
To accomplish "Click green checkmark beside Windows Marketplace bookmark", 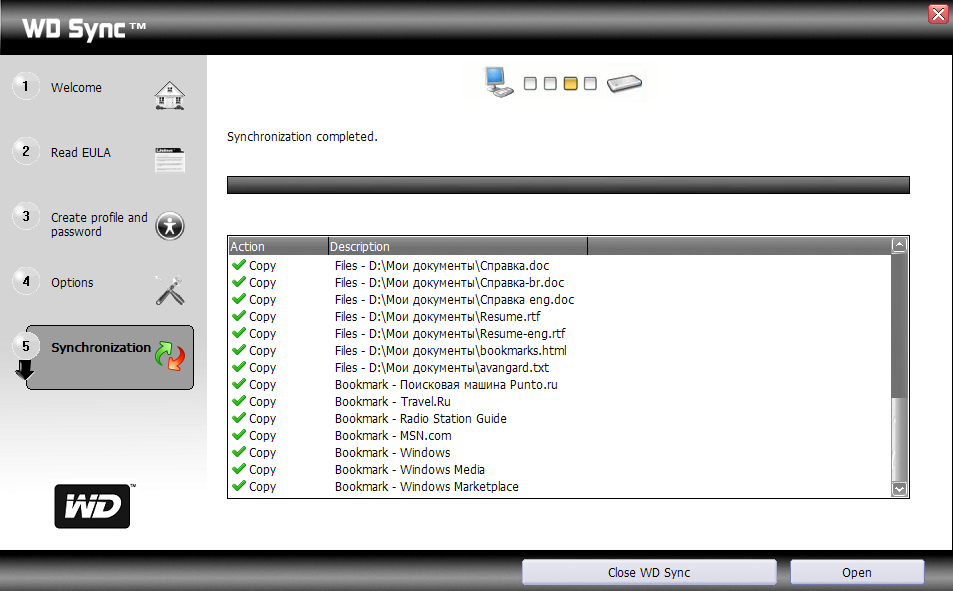I will pos(239,486).
